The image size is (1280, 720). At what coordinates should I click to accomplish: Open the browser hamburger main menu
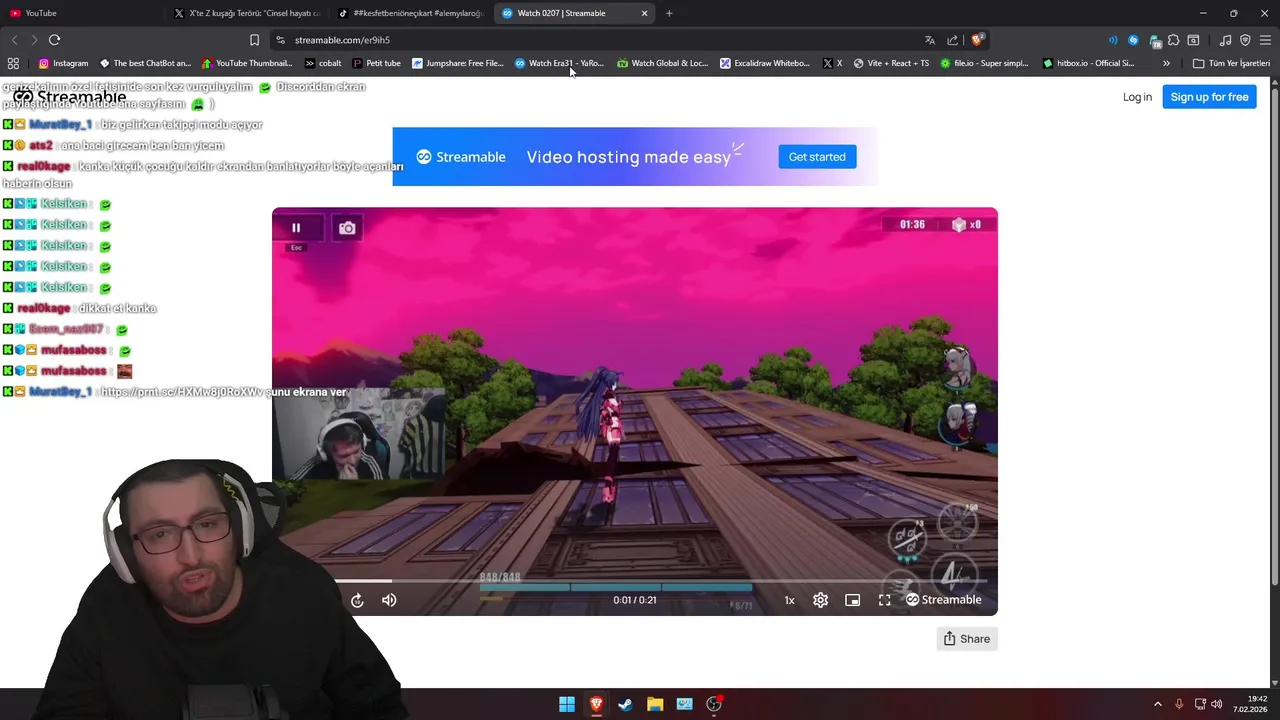pos(1265,40)
